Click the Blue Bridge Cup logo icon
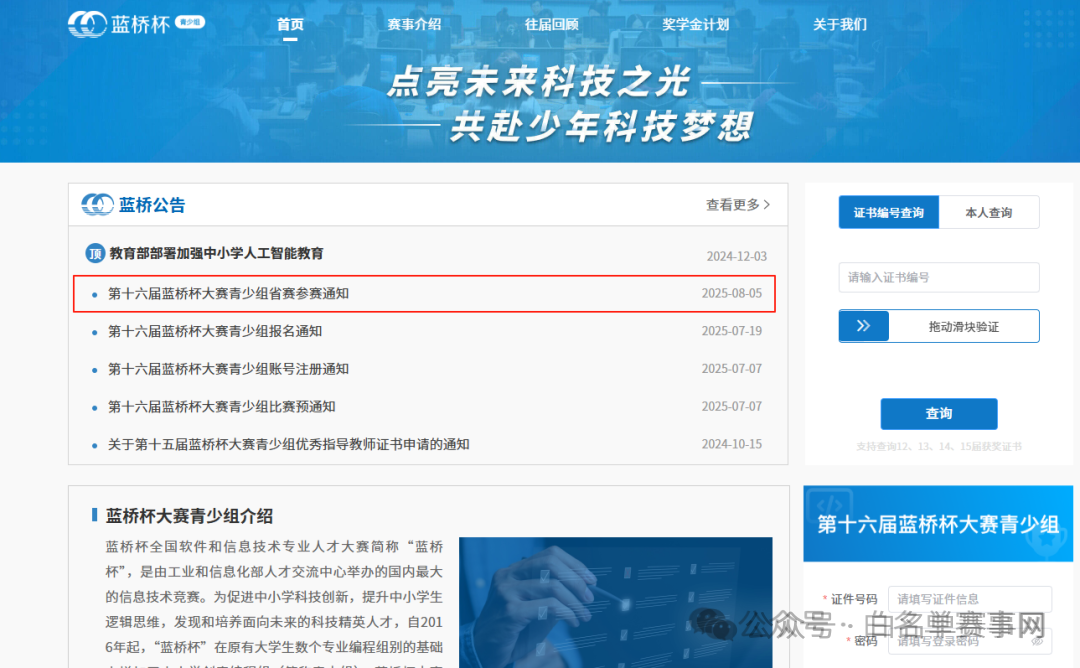 point(88,24)
